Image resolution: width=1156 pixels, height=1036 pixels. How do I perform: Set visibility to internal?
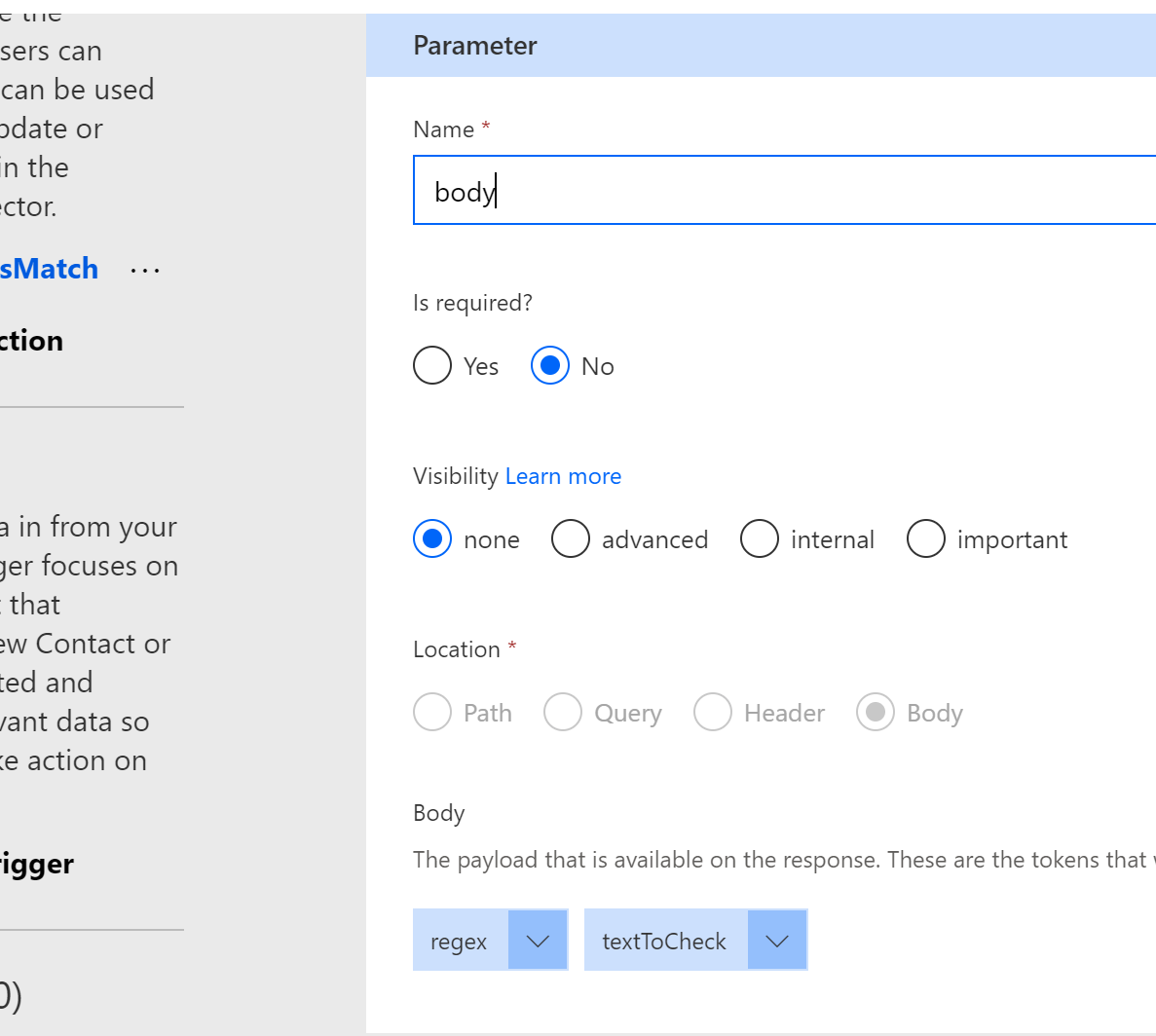click(760, 539)
